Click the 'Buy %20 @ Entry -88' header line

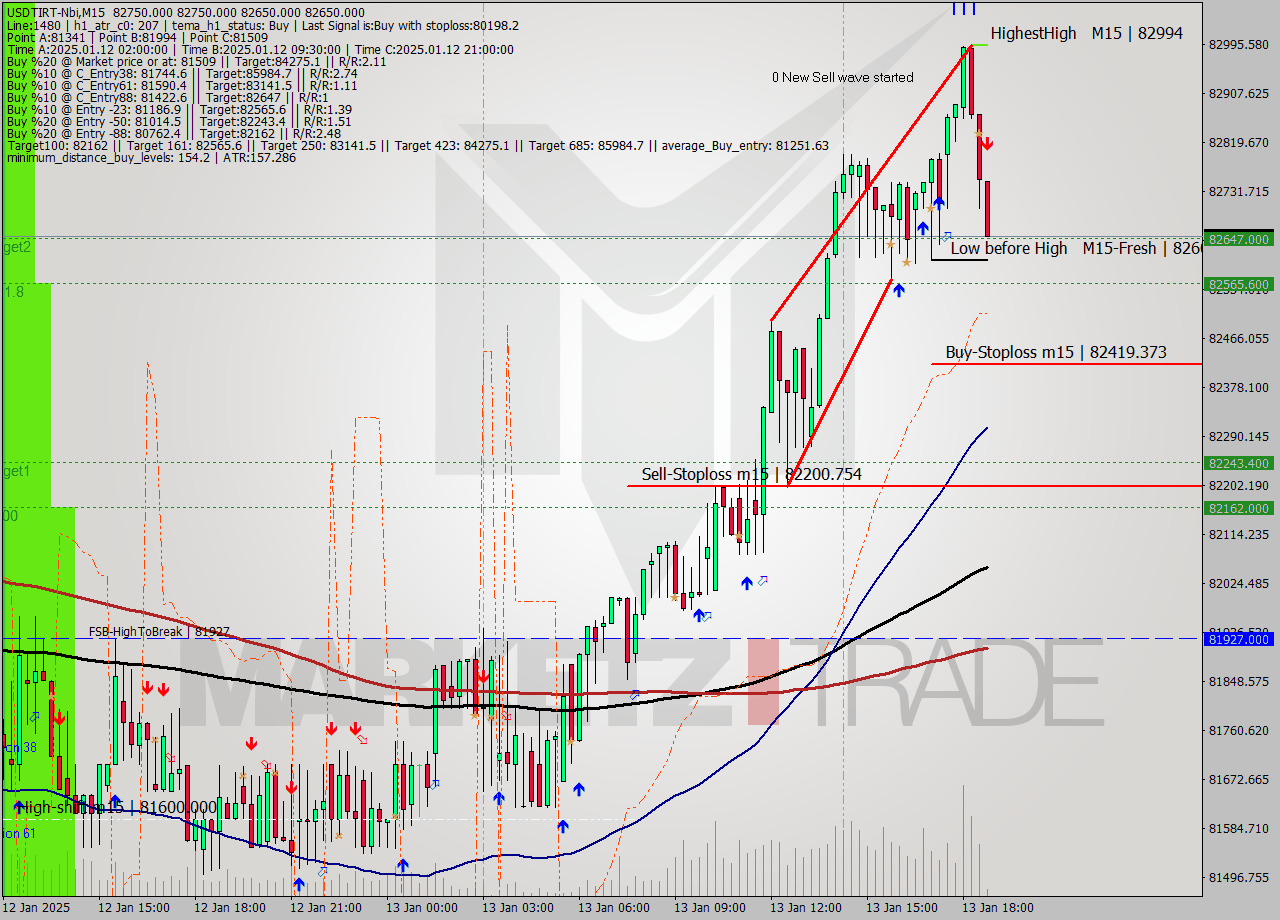pyautogui.click(x=173, y=133)
